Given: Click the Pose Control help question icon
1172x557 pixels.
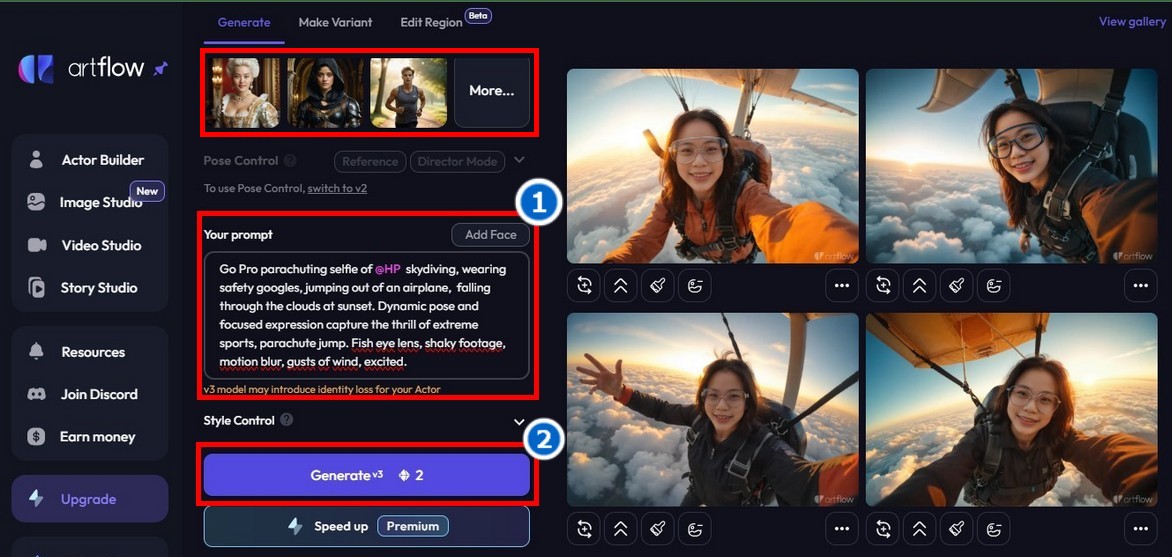Looking at the screenshot, I should point(290,161).
